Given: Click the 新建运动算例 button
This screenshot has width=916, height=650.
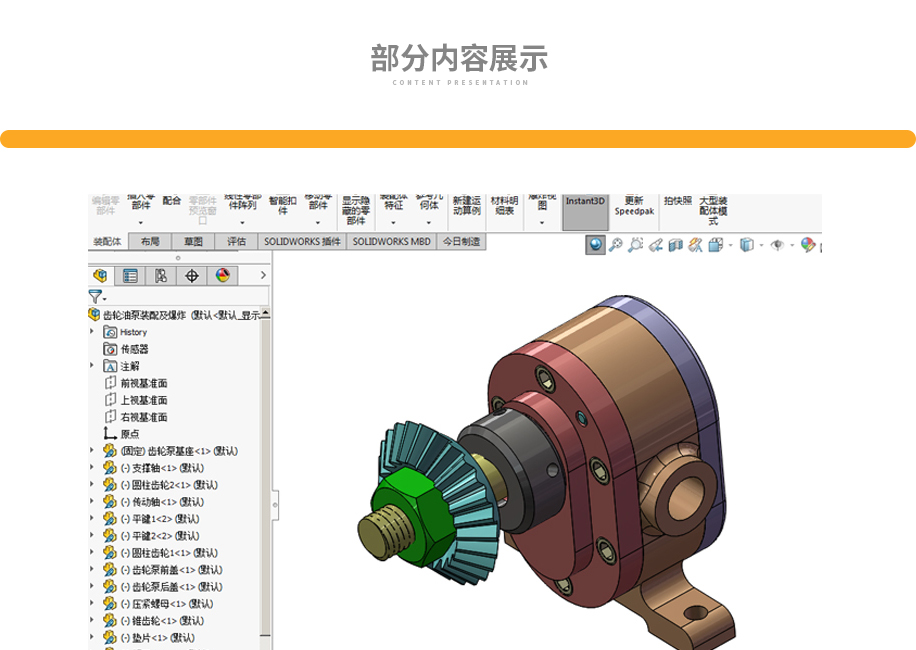Looking at the screenshot, I should pos(467,206).
